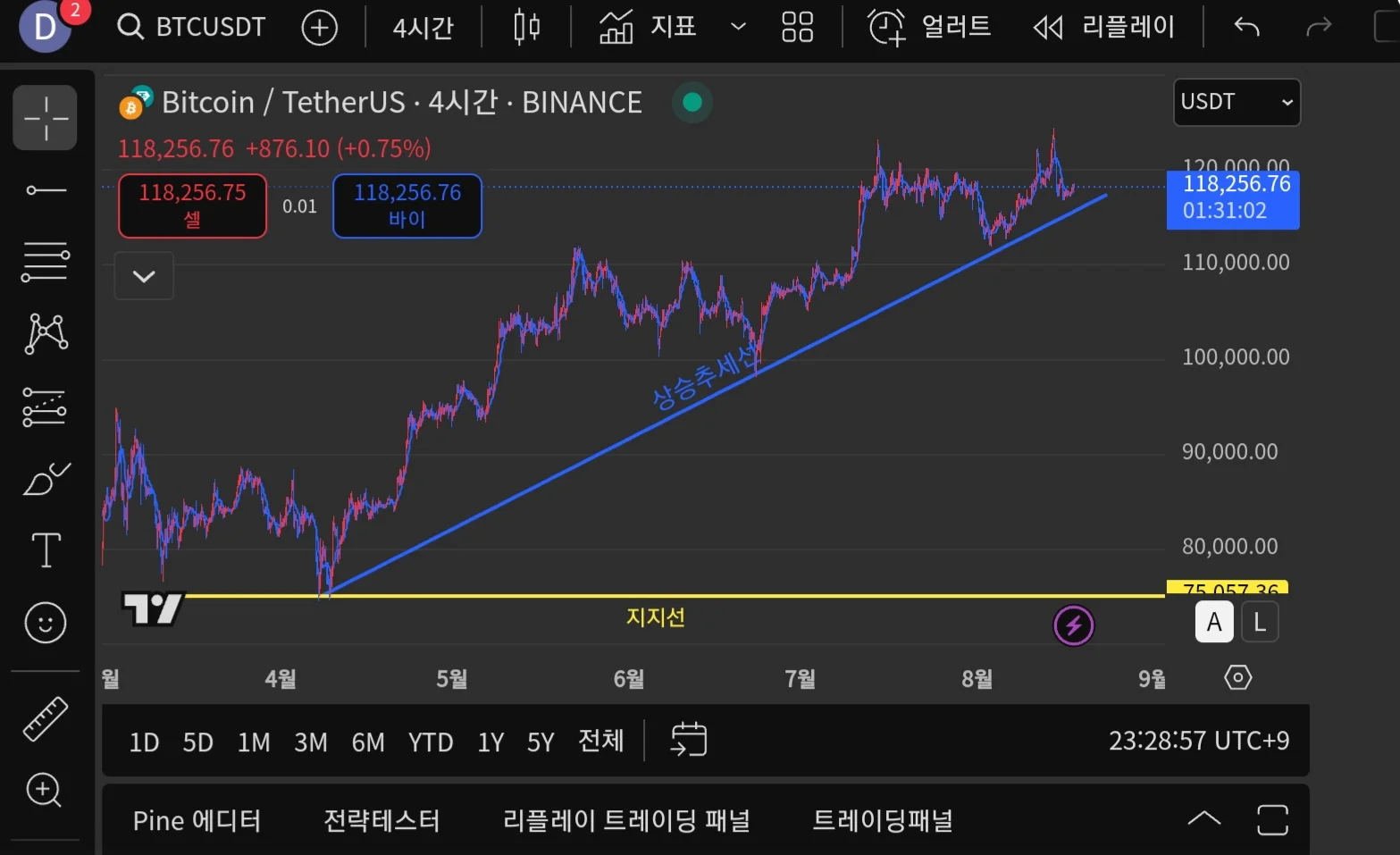Expand the indicators favorites chevron
Image resolution: width=1400 pixels, height=855 pixels.
[x=738, y=27]
